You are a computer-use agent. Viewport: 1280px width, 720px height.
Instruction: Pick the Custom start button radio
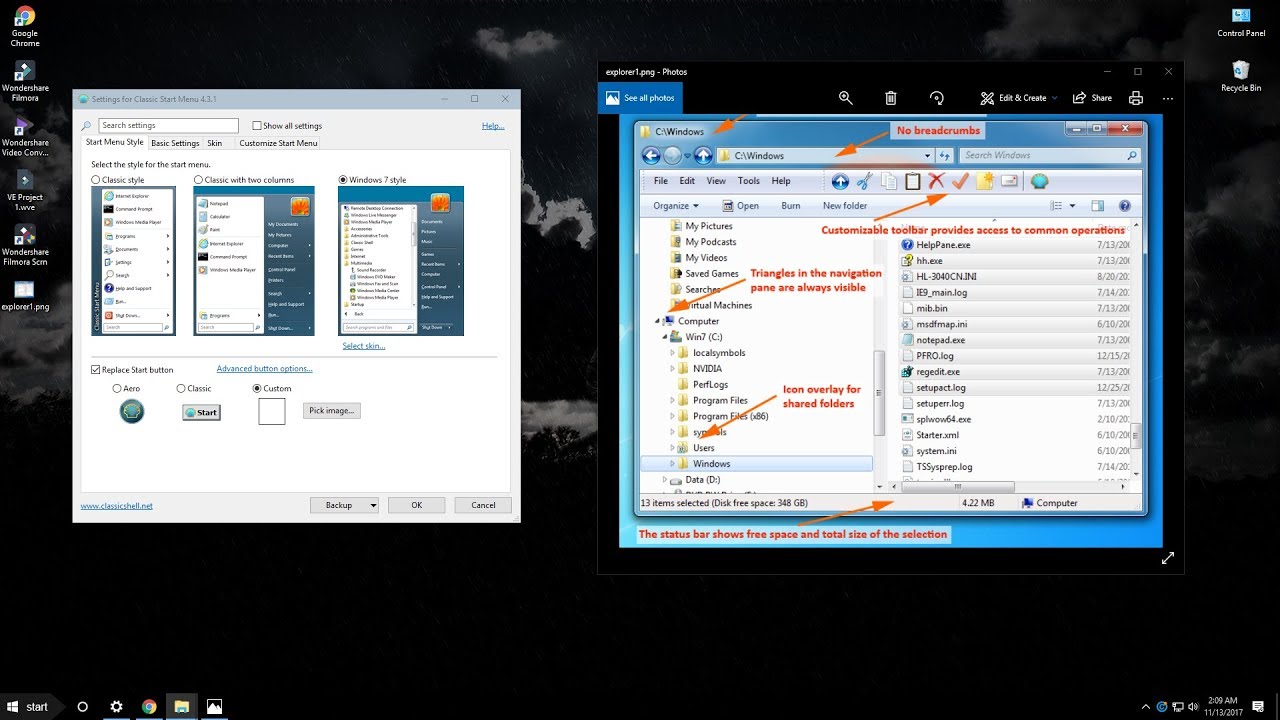click(257, 388)
